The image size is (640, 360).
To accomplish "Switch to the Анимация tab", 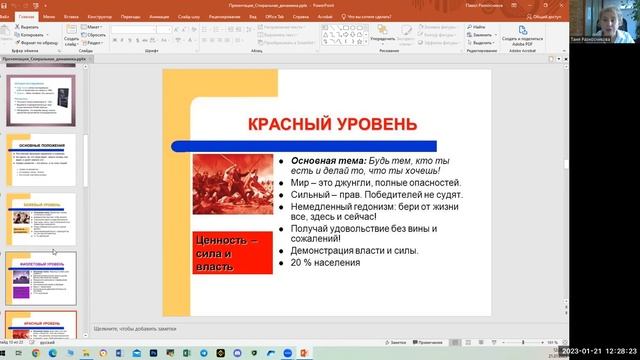I will click(159, 17).
